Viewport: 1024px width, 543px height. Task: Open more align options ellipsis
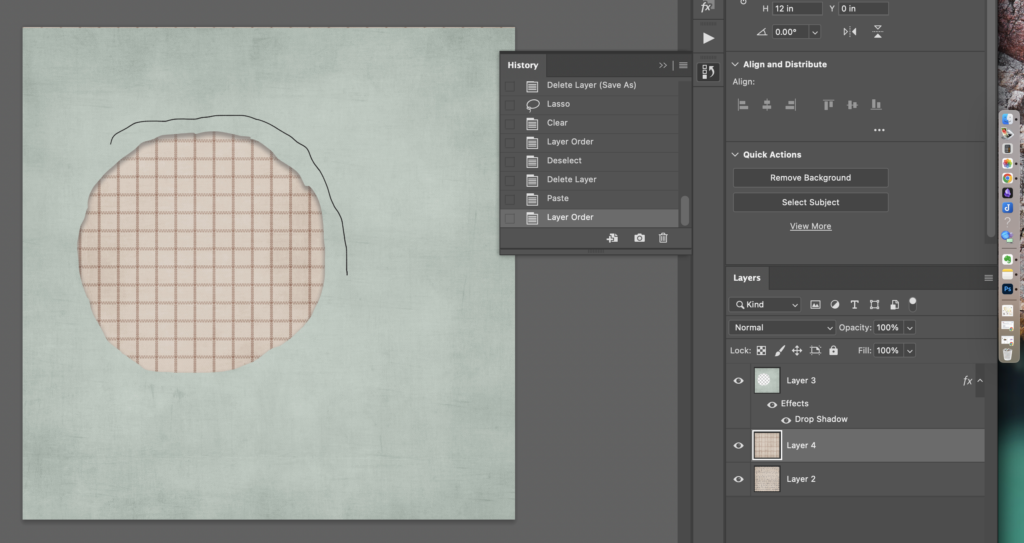click(879, 130)
